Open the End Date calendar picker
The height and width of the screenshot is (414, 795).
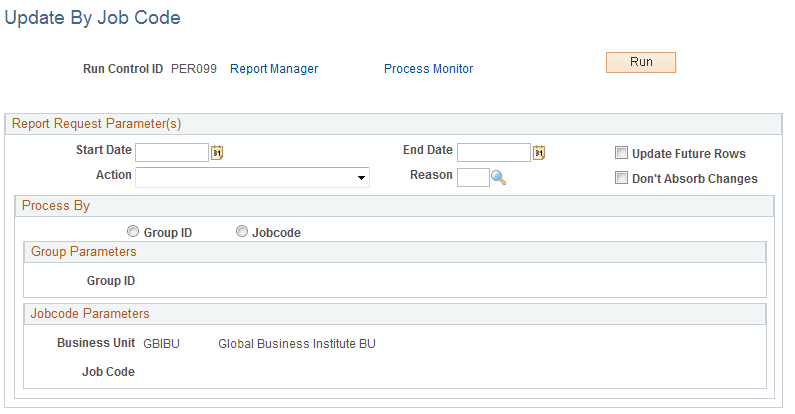[539, 152]
